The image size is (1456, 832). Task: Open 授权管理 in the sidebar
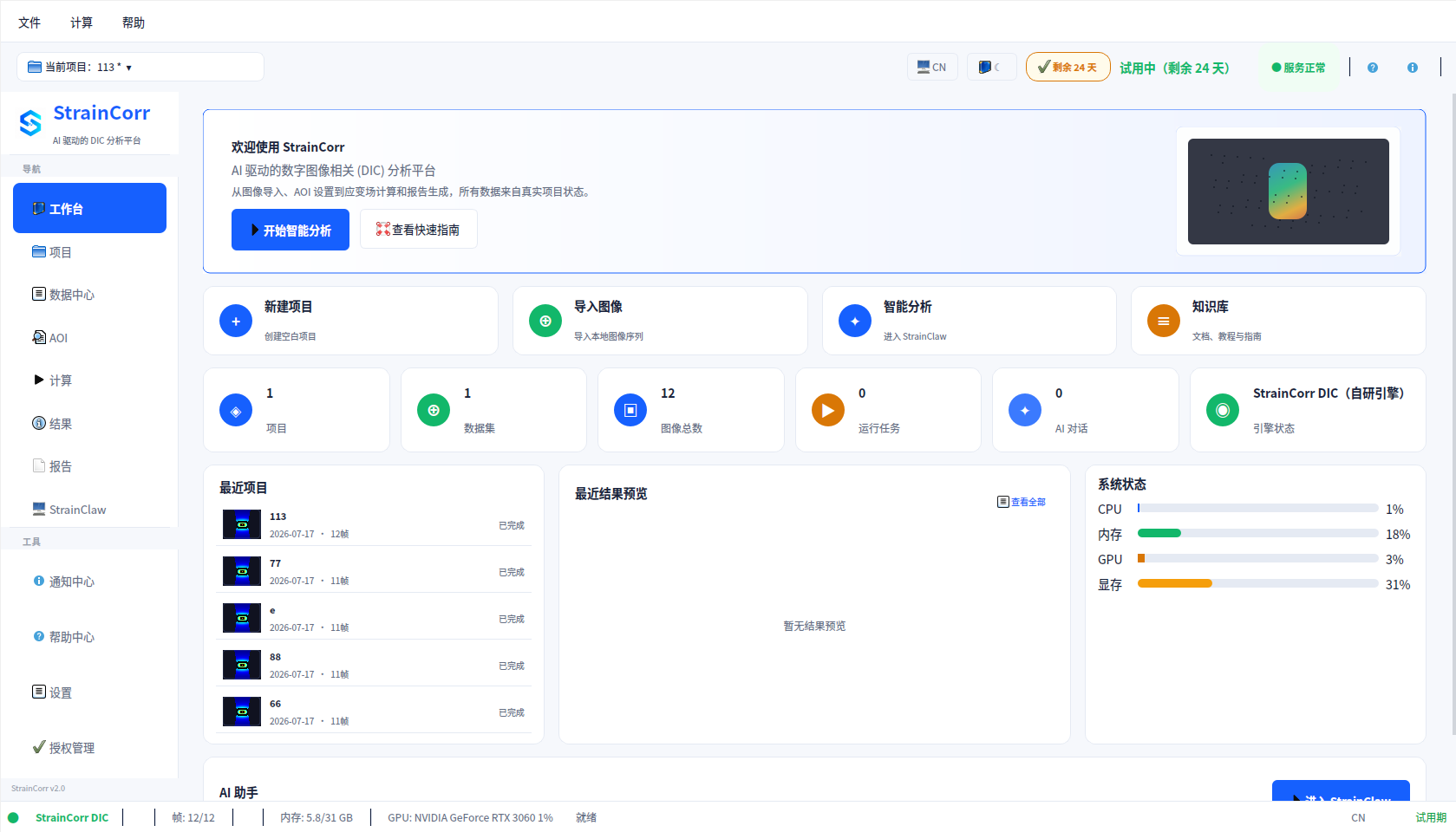89,748
